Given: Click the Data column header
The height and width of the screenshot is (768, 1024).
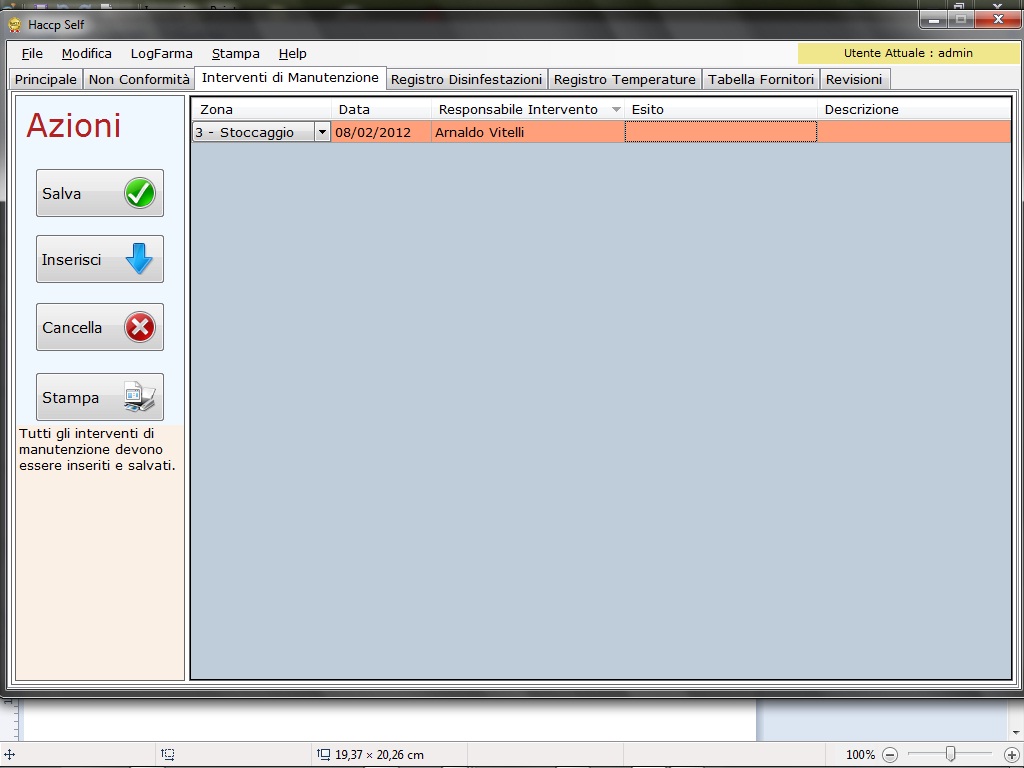Looking at the screenshot, I should point(380,110).
